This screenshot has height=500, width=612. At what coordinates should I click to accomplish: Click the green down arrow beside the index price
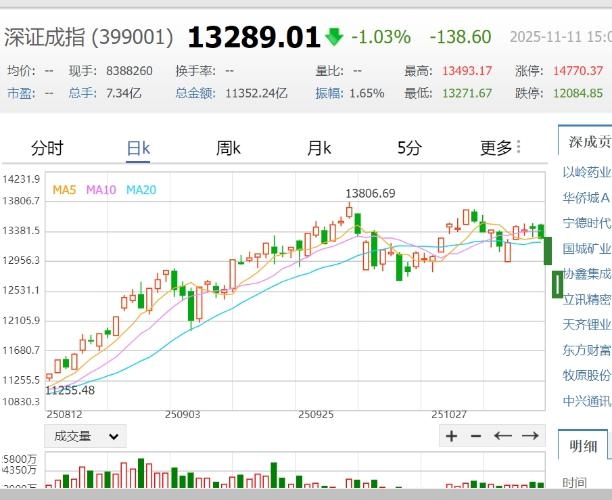pyautogui.click(x=334, y=37)
